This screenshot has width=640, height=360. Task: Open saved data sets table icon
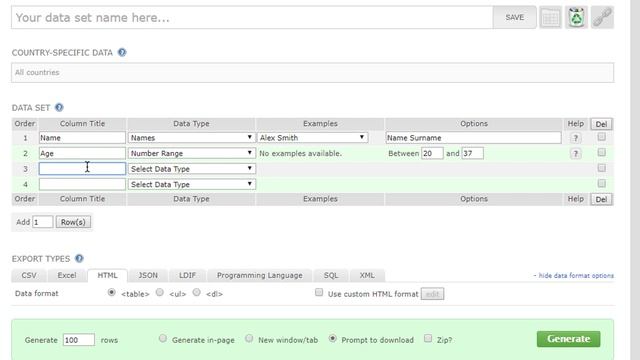(x=550, y=18)
